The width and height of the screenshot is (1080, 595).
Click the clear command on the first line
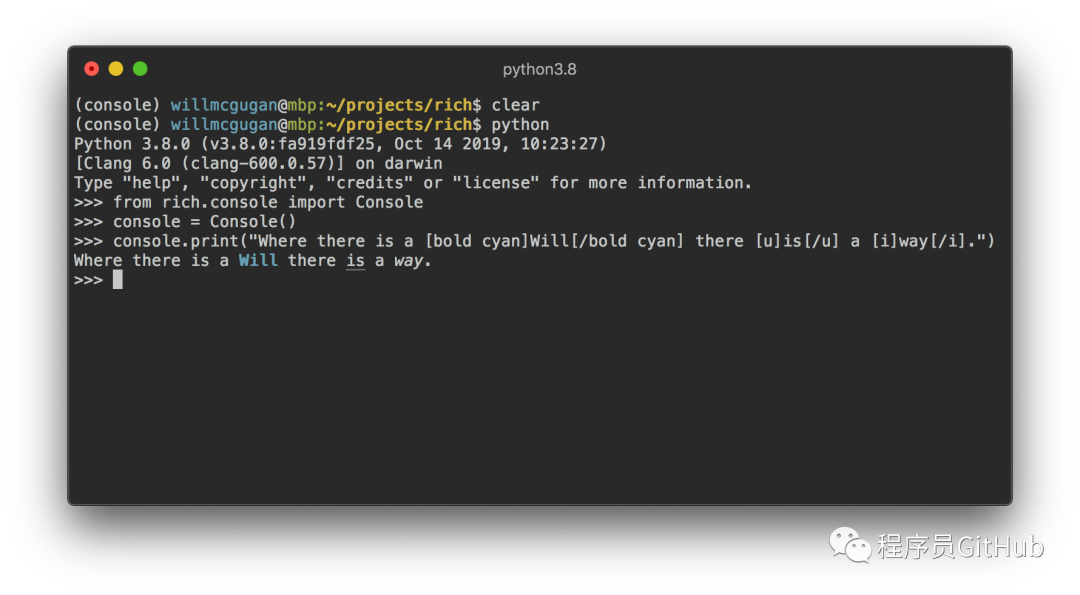(x=515, y=105)
